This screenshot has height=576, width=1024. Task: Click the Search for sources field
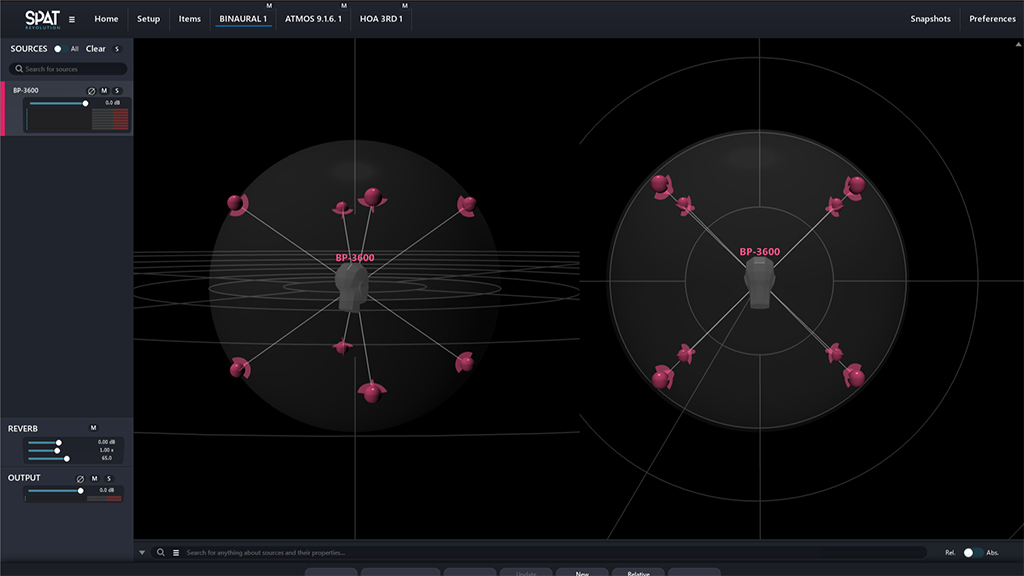click(70, 69)
